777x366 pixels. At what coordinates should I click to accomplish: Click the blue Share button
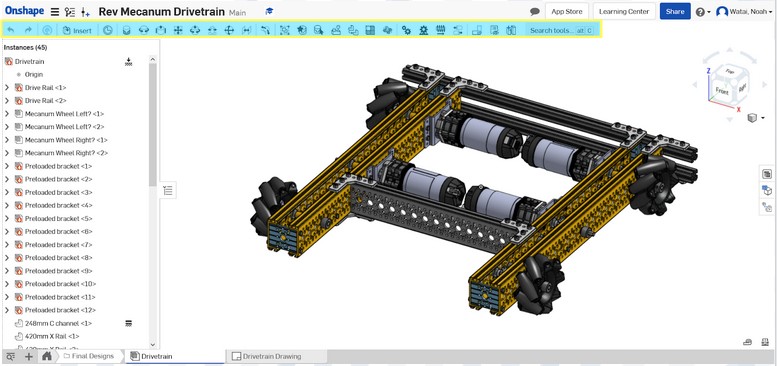(675, 11)
